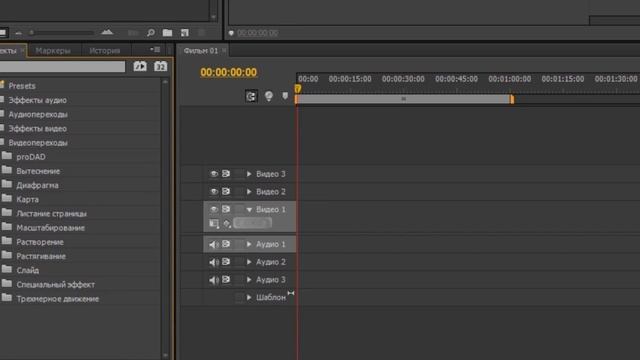Hide Видео 3 track with eye icon
The image size is (640, 360).
click(x=214, y=174)
